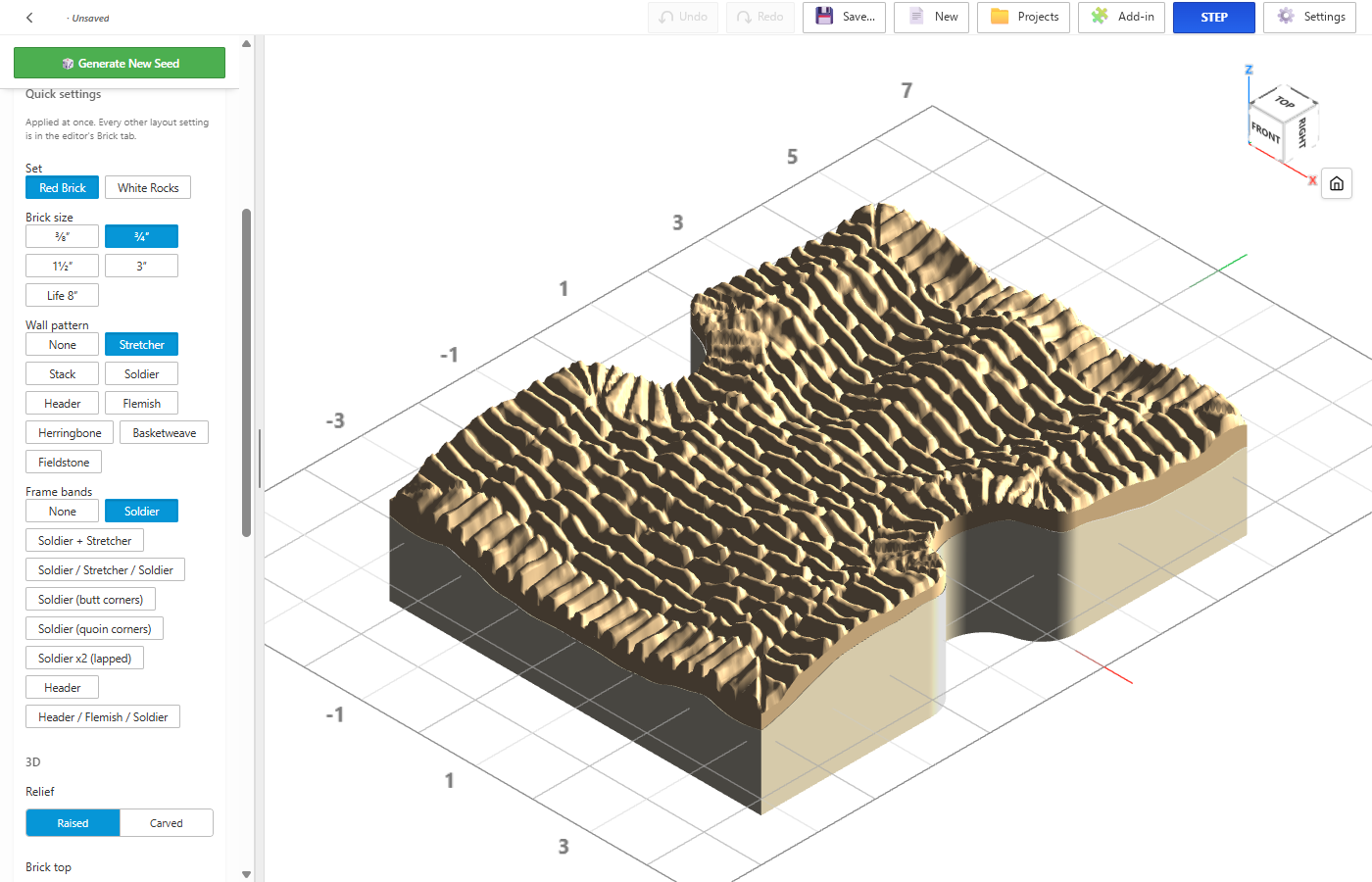Set wall pattern to None
Screen dimensions: 1372x882
63,345
